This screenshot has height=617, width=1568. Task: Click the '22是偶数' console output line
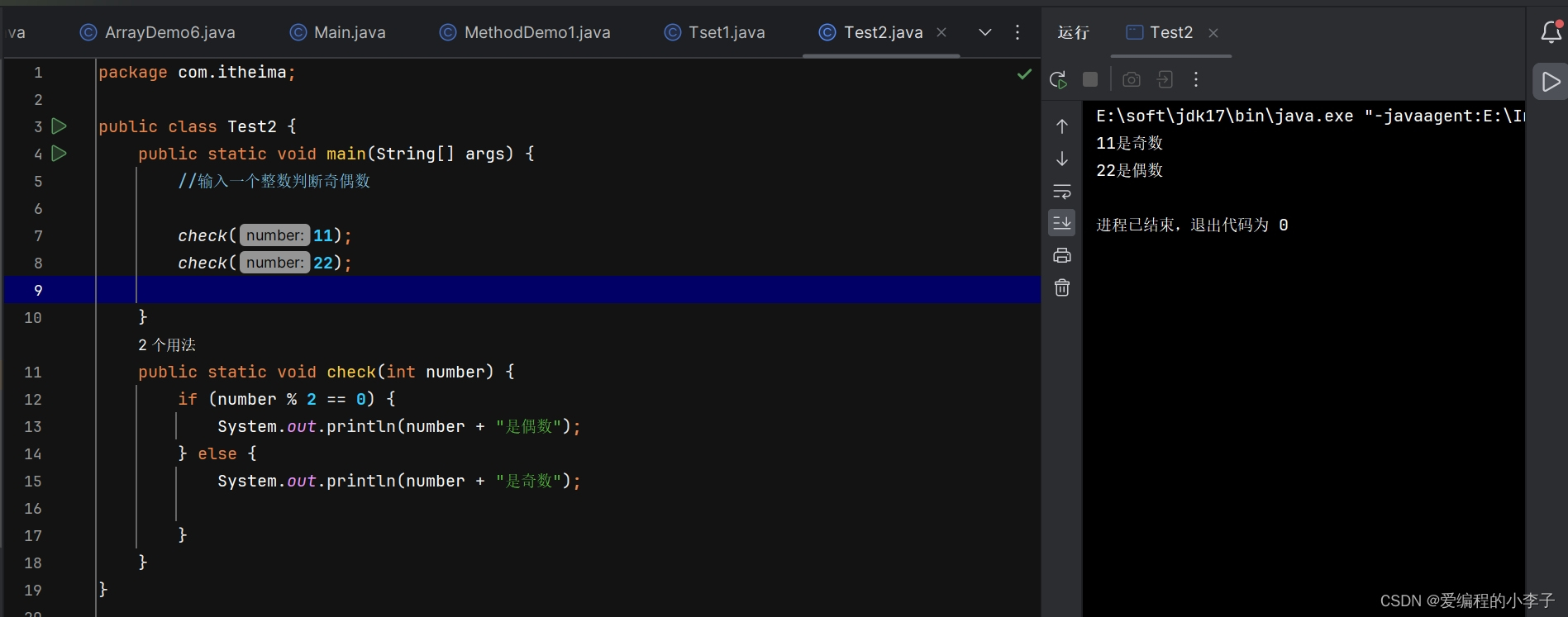pyautogui.click(x=1129, y=170)
